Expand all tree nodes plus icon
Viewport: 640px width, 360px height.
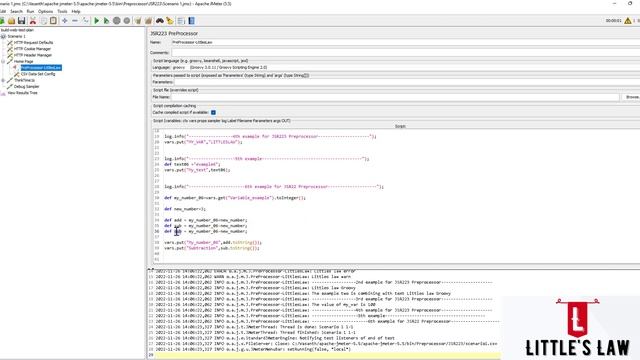click(64, 21)
